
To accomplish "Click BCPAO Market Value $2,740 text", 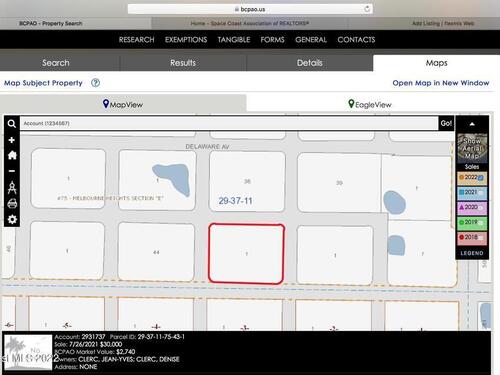I will (x=95, y=352).
